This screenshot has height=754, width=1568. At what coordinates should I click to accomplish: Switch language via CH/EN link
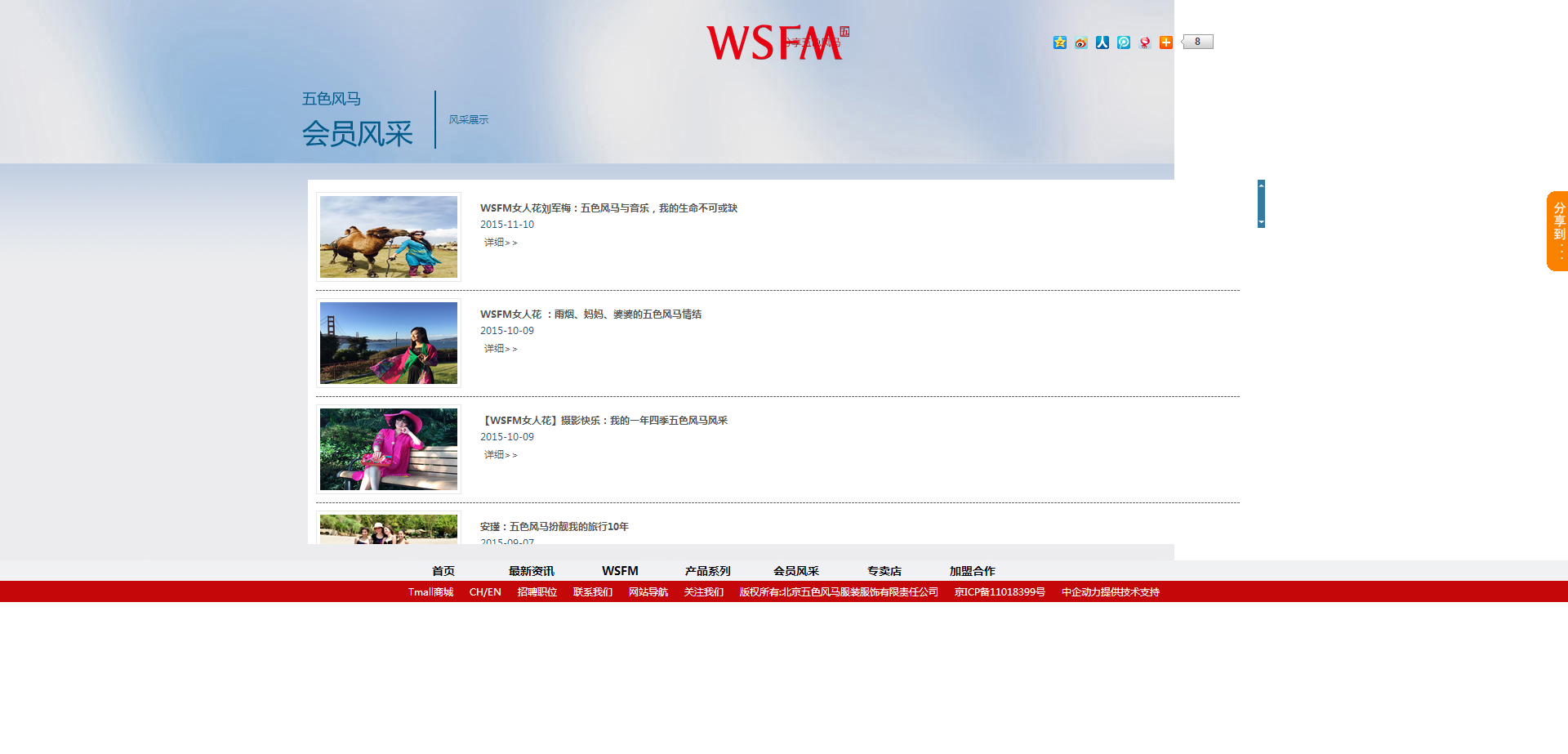tap(485, 592)
